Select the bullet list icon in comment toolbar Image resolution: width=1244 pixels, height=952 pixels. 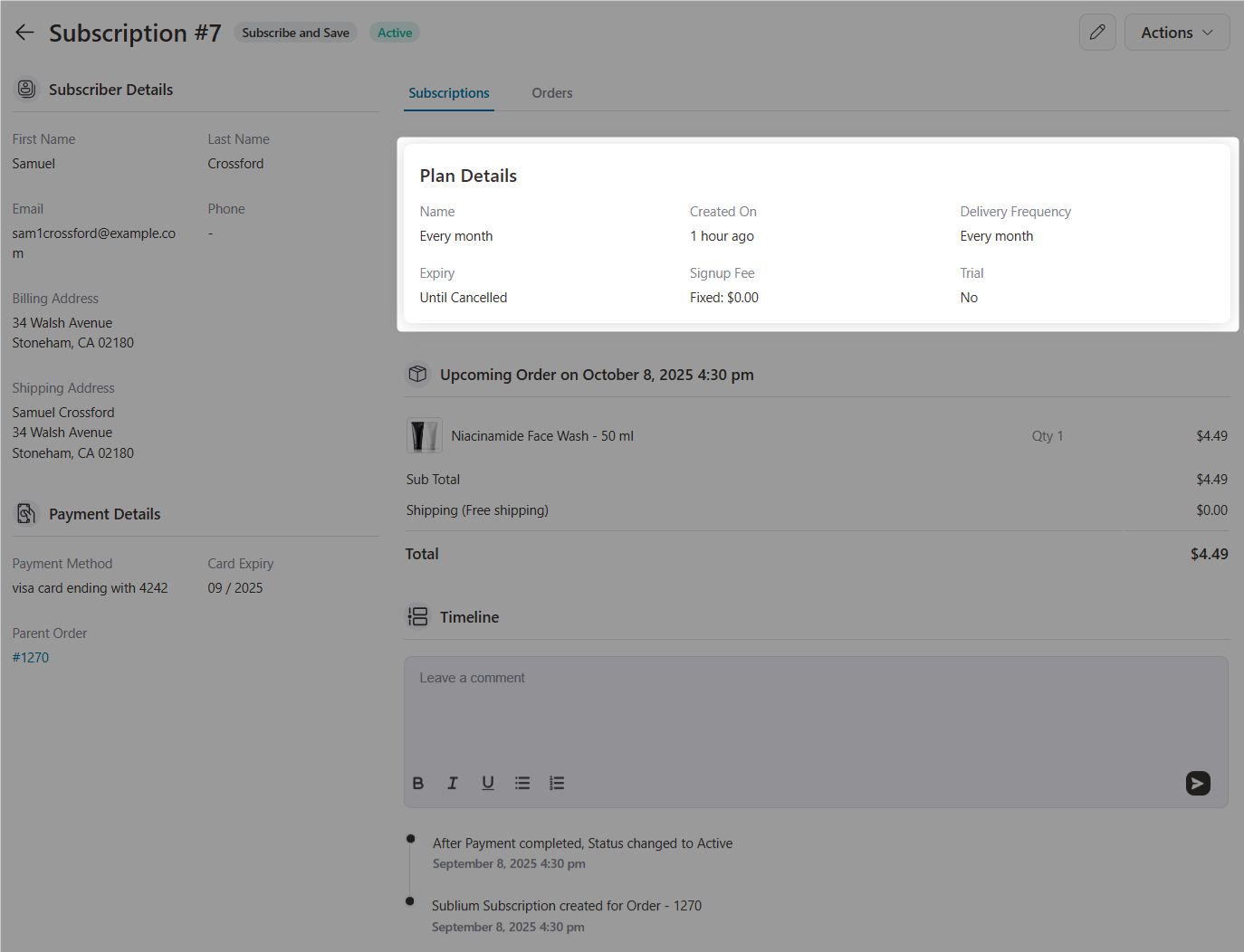(522, 783)
